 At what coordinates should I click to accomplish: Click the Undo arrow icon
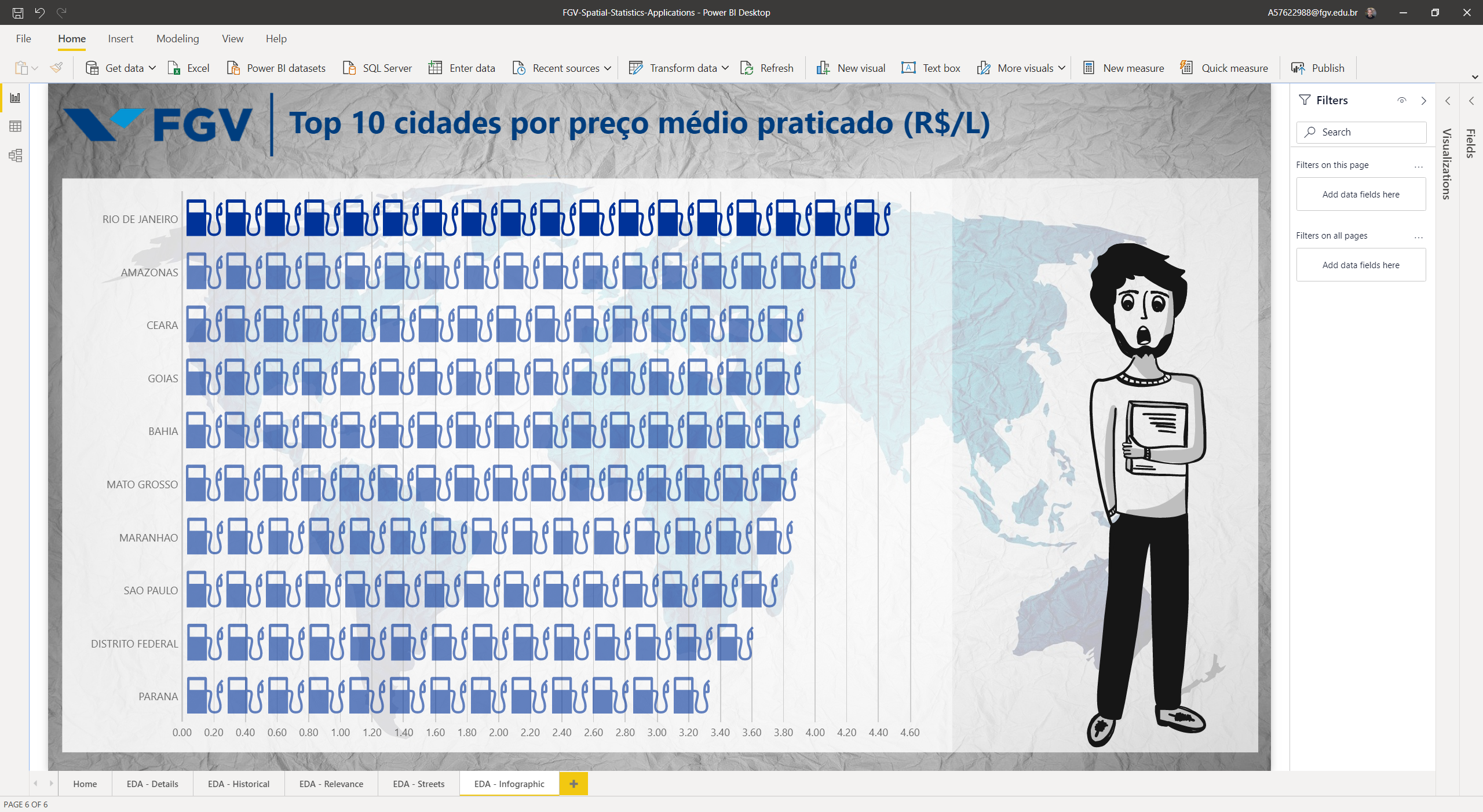point(39,12)
